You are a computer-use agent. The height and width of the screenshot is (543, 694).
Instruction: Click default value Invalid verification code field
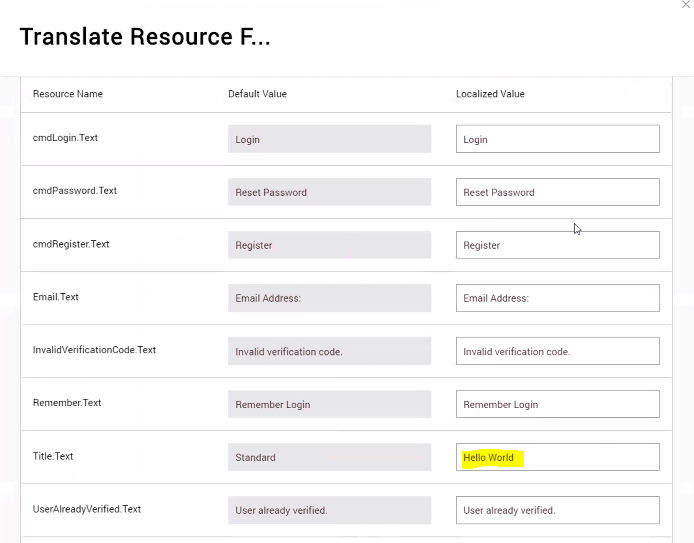click(x=329, y=351)
